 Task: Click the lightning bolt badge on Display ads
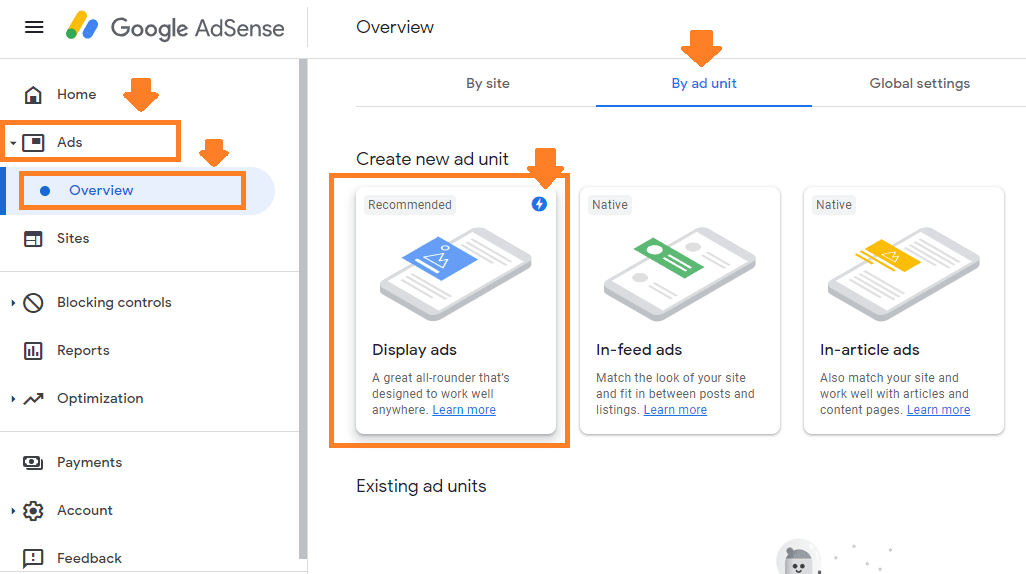point(539,204)
